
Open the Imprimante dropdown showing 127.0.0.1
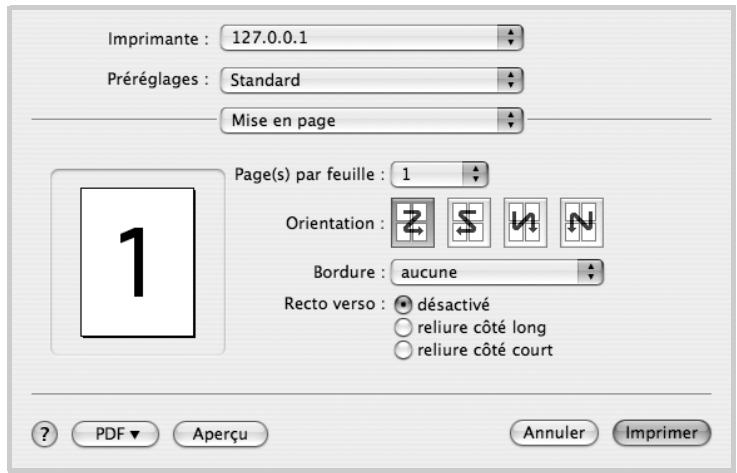point(371,38)
